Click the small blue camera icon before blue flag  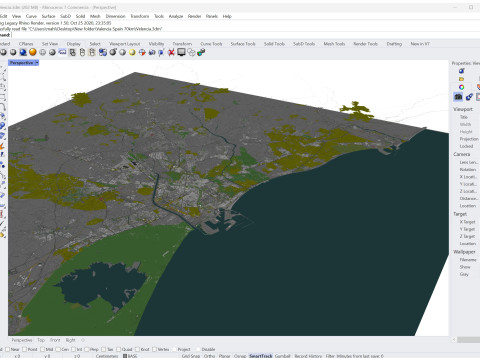152,52
